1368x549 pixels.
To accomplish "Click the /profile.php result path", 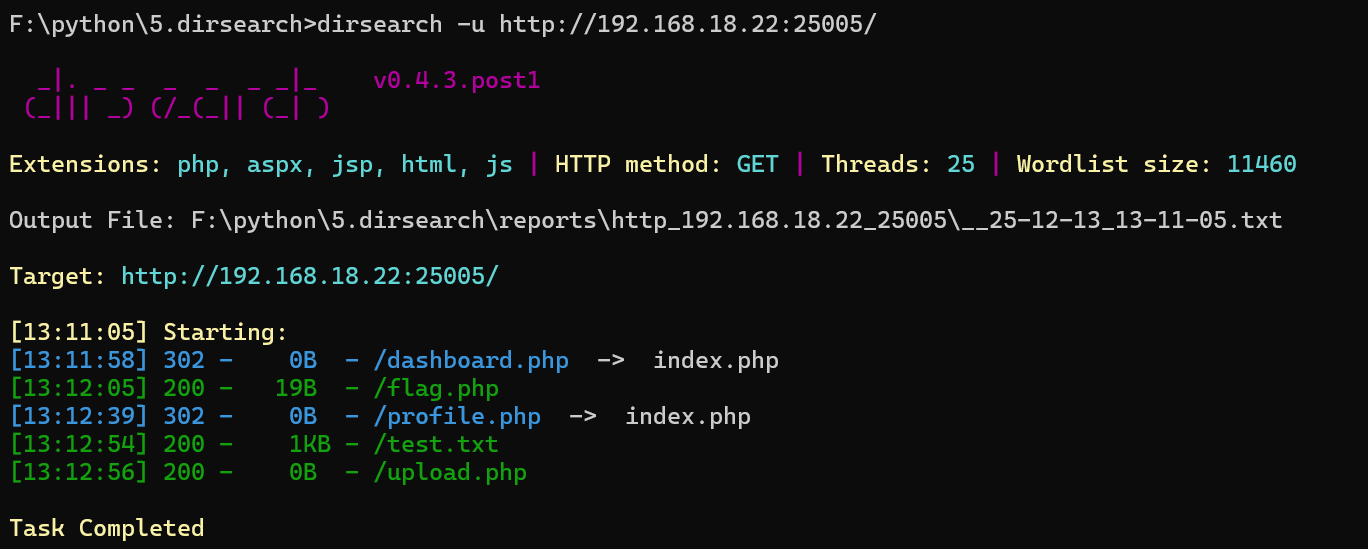I will coord(457,416).
